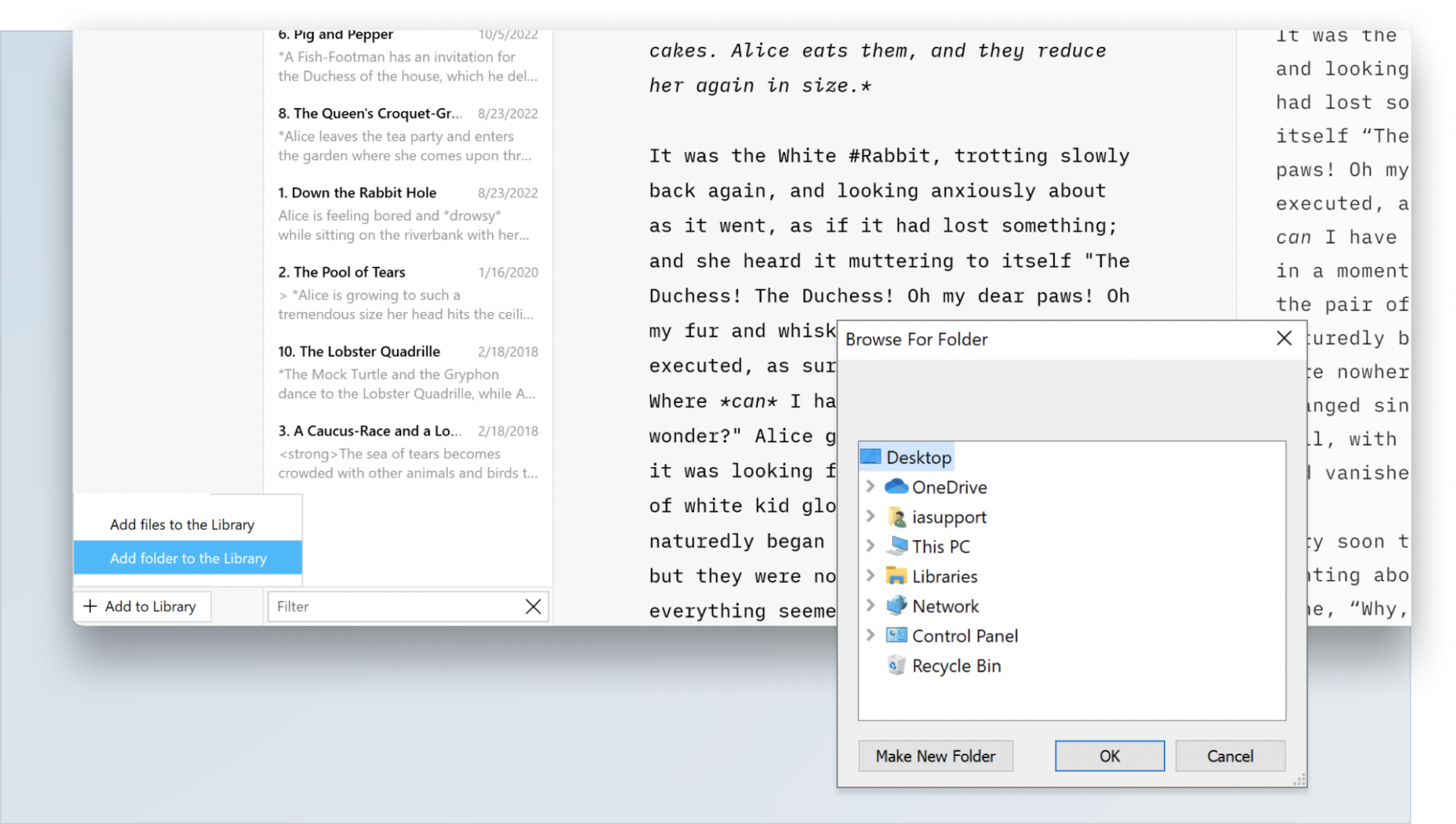Open chapter 2 The Pool of Tears
The image size is (1456, 824).
[x=341, y=272]
